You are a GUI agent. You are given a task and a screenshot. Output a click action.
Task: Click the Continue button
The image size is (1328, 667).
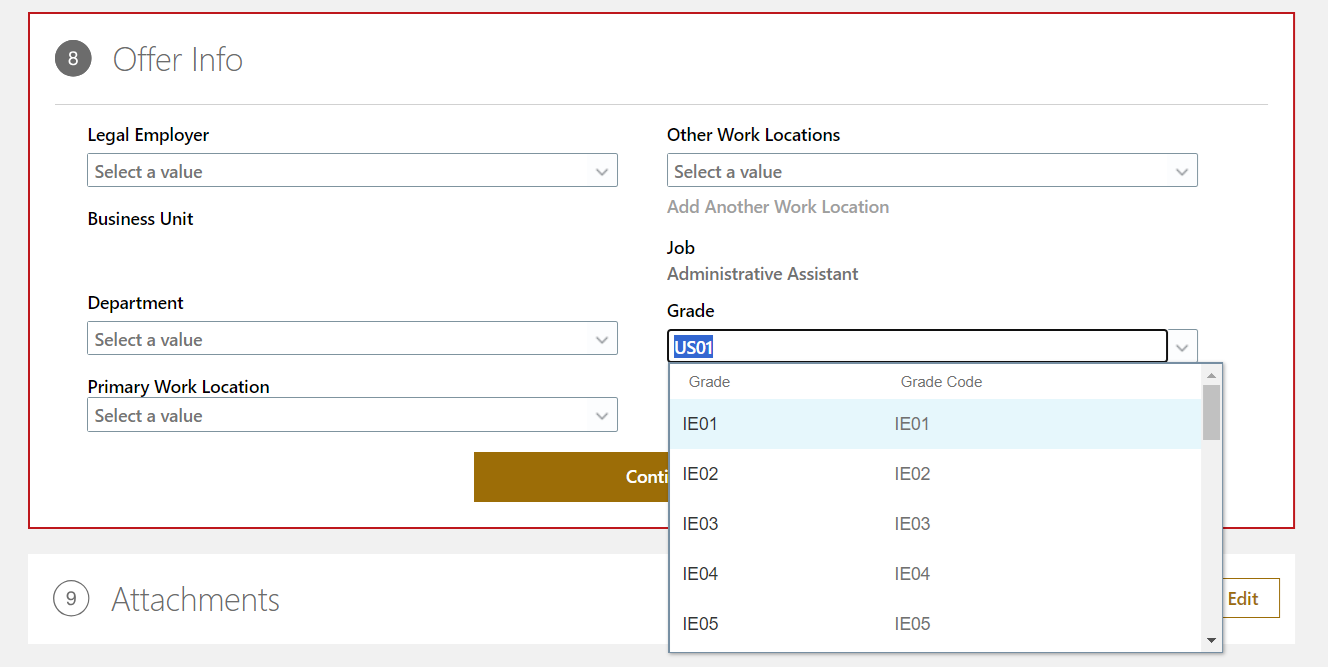(571, 477)
